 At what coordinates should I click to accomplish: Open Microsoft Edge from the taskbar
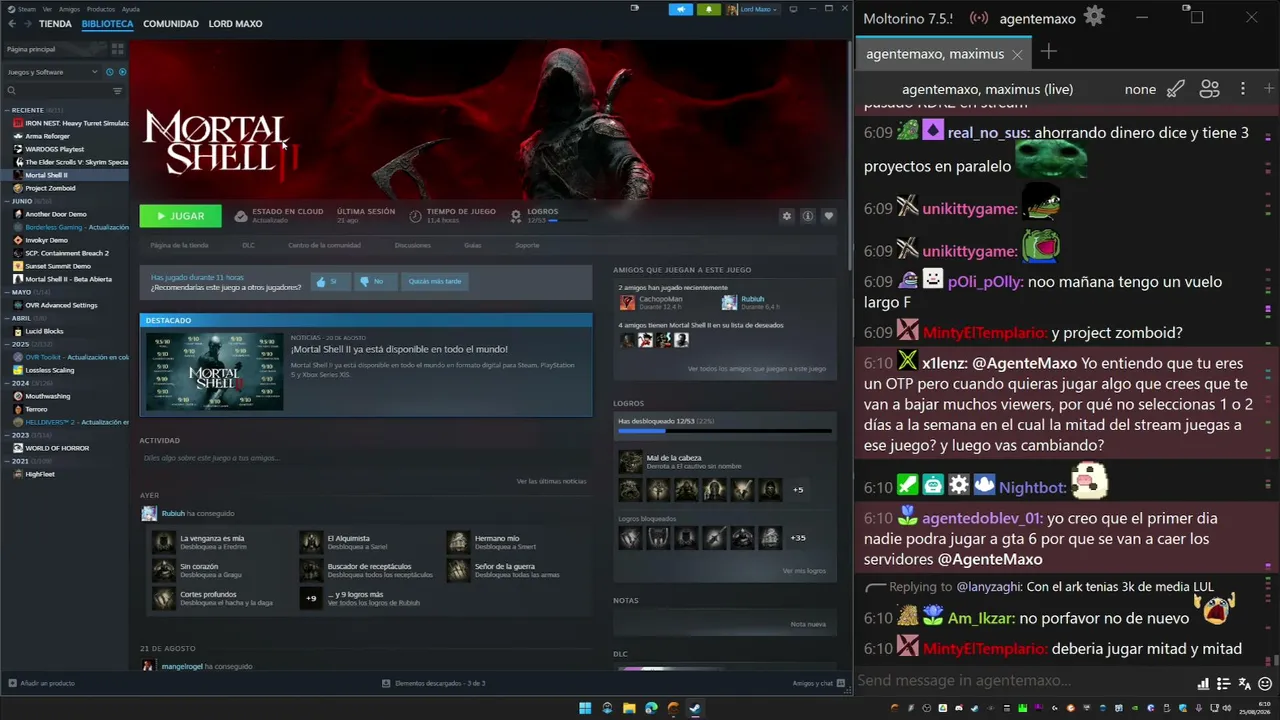(x=651, y=708)
